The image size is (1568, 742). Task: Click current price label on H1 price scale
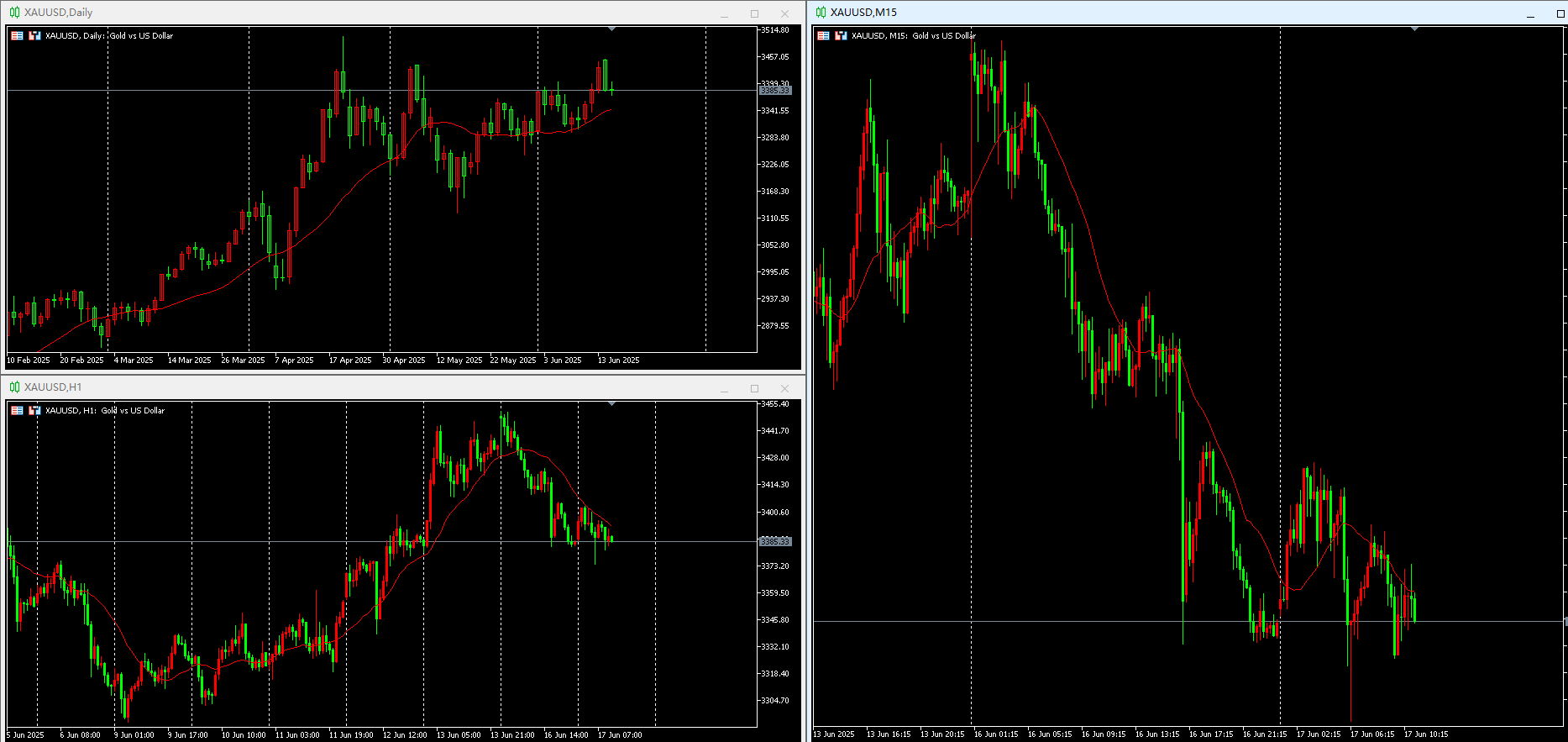[x=775, y=541]
